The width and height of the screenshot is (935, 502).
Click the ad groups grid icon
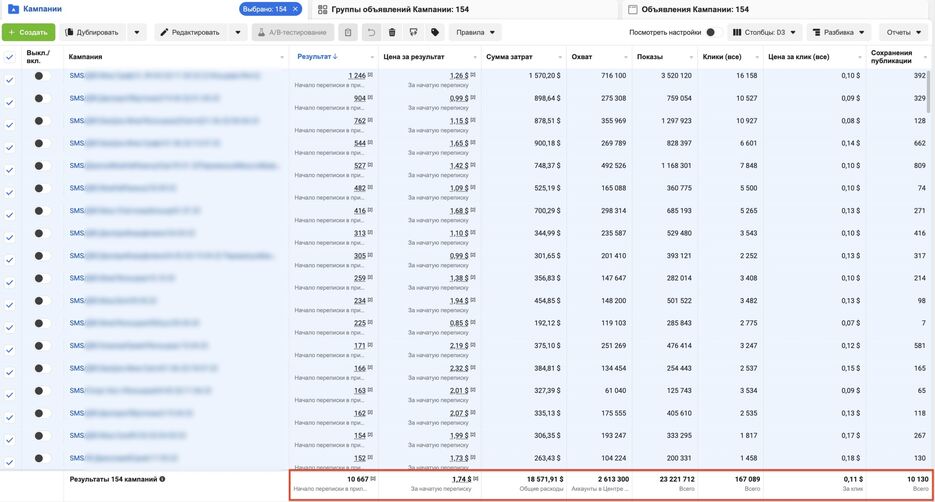coord(323,10)
